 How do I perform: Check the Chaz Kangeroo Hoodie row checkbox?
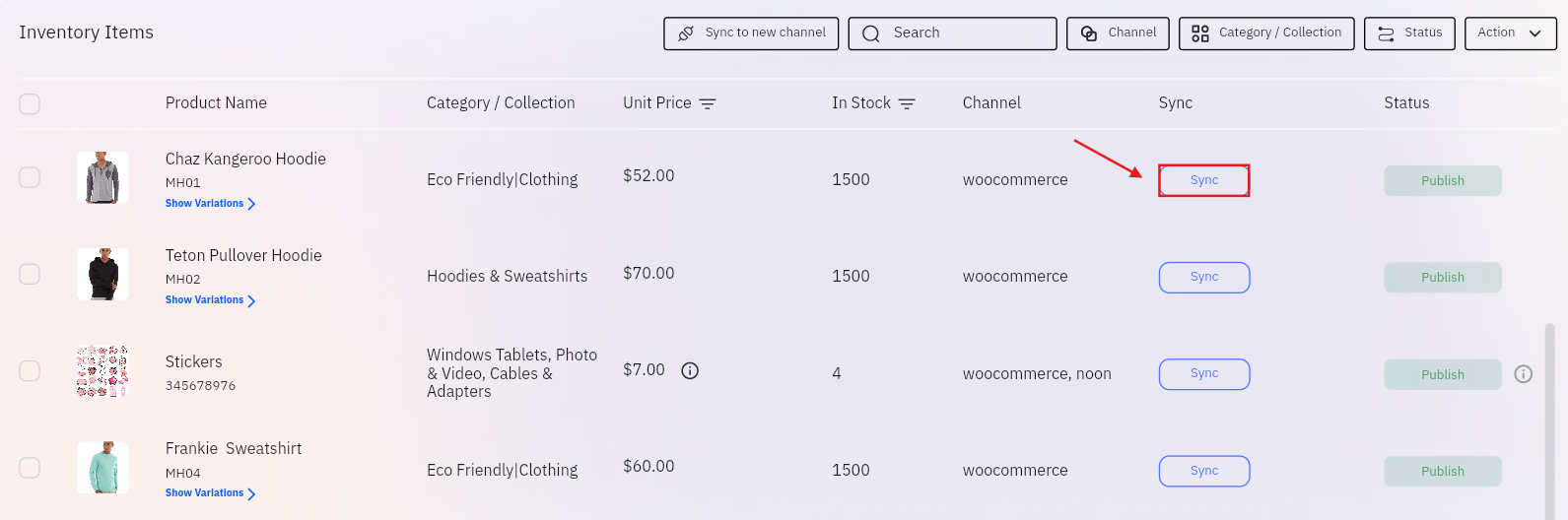coord(30,177)
